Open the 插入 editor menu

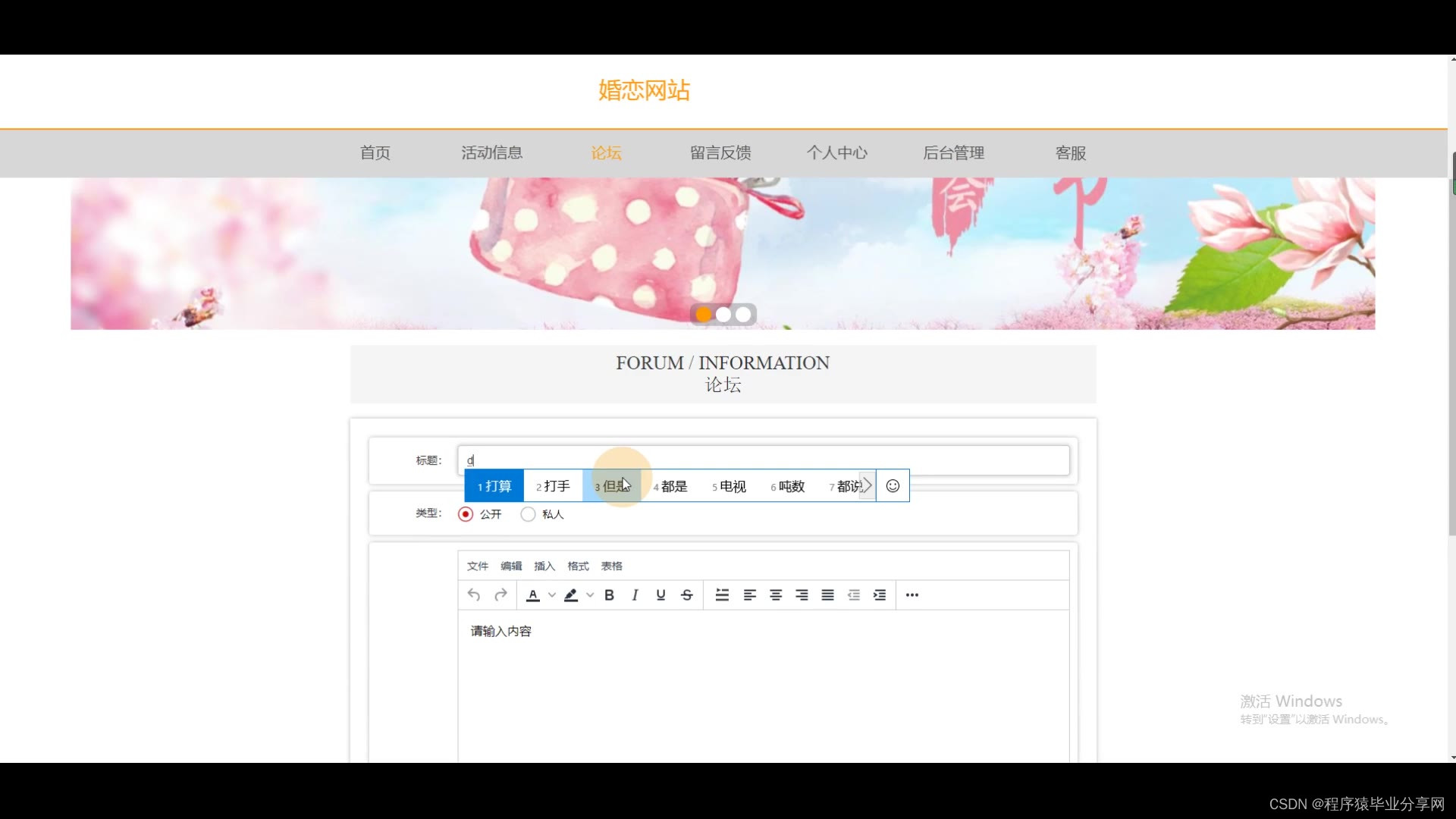pos(544,566)
